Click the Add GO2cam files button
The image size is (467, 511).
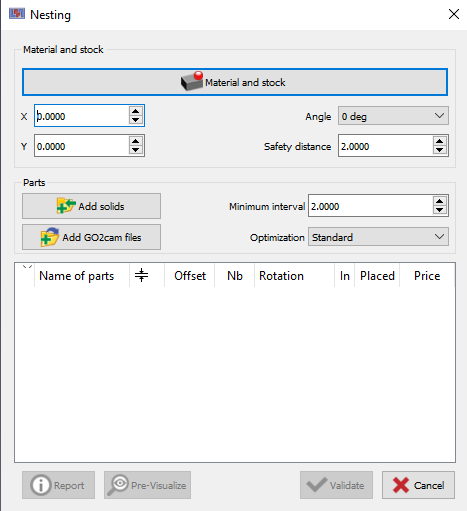point(91,237)
